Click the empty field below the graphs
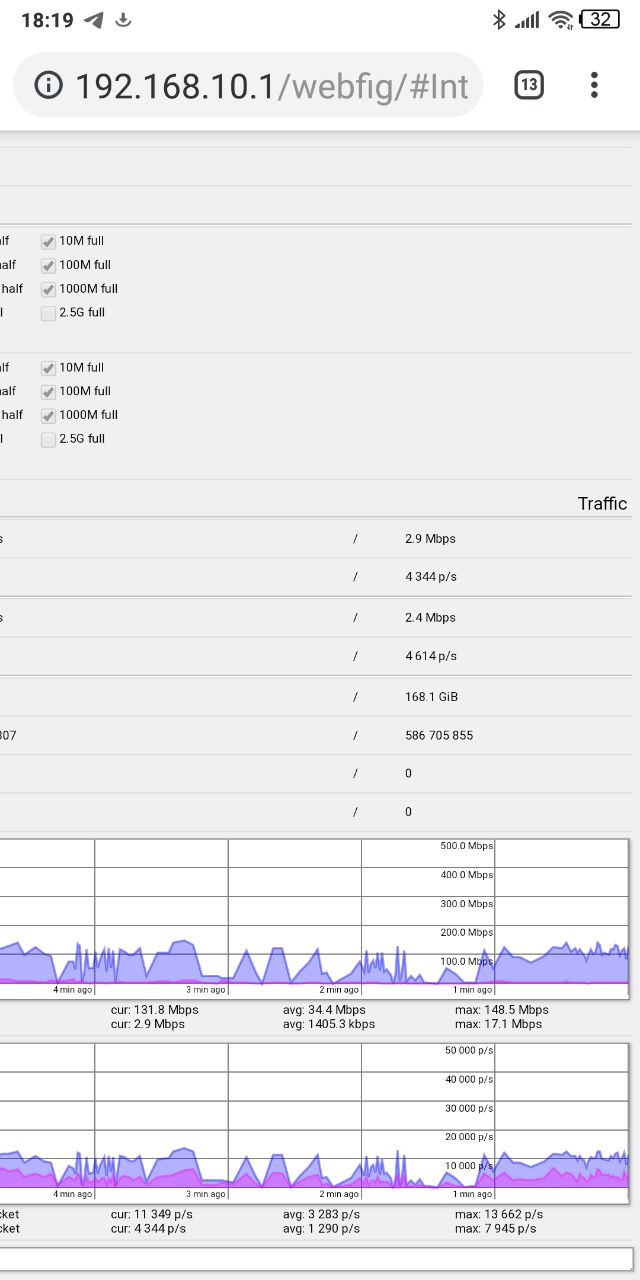Image resolution: width=640 pixels, height=1280 pixels. pos(316,1258)
